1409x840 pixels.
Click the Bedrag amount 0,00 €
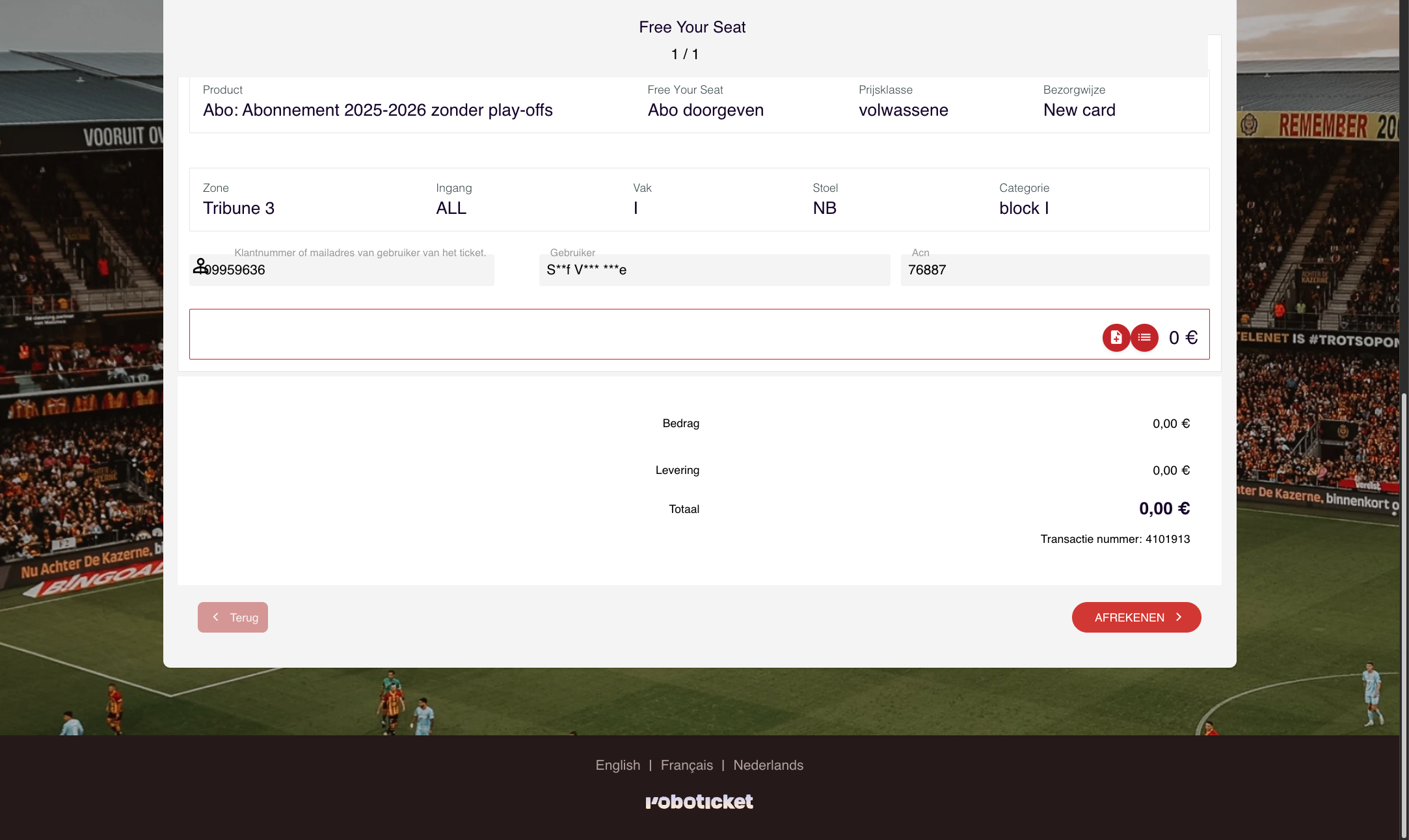click(1171, 424)
